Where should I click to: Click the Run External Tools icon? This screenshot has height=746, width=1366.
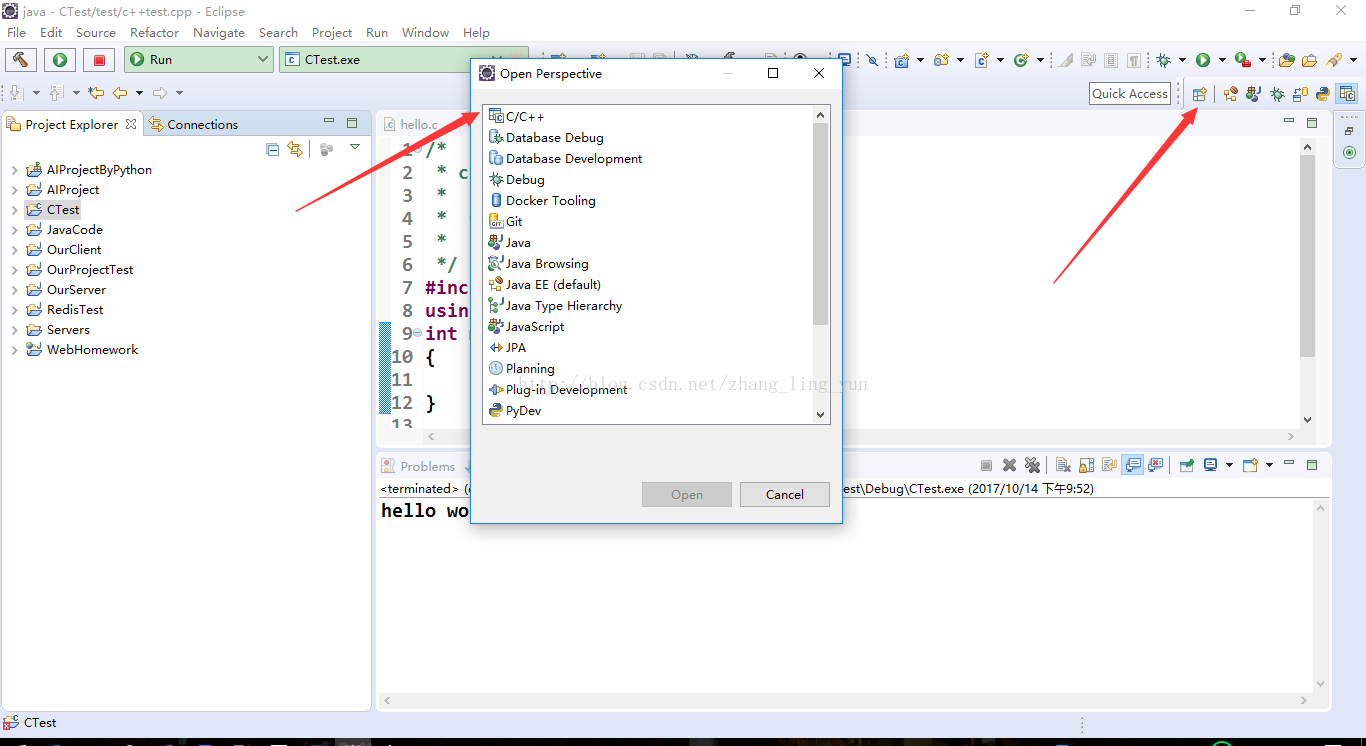click(1243, 60)
